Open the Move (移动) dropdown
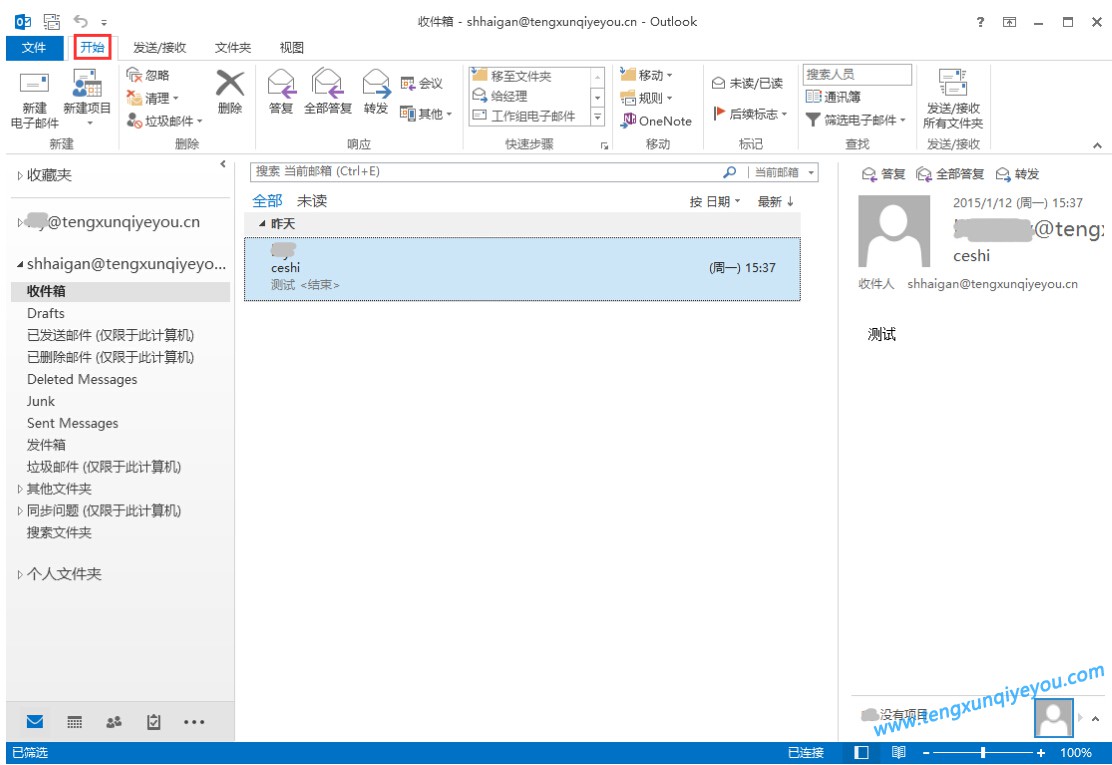The image size is (1112, 765). pyautogui.click(x=646, y=74)
